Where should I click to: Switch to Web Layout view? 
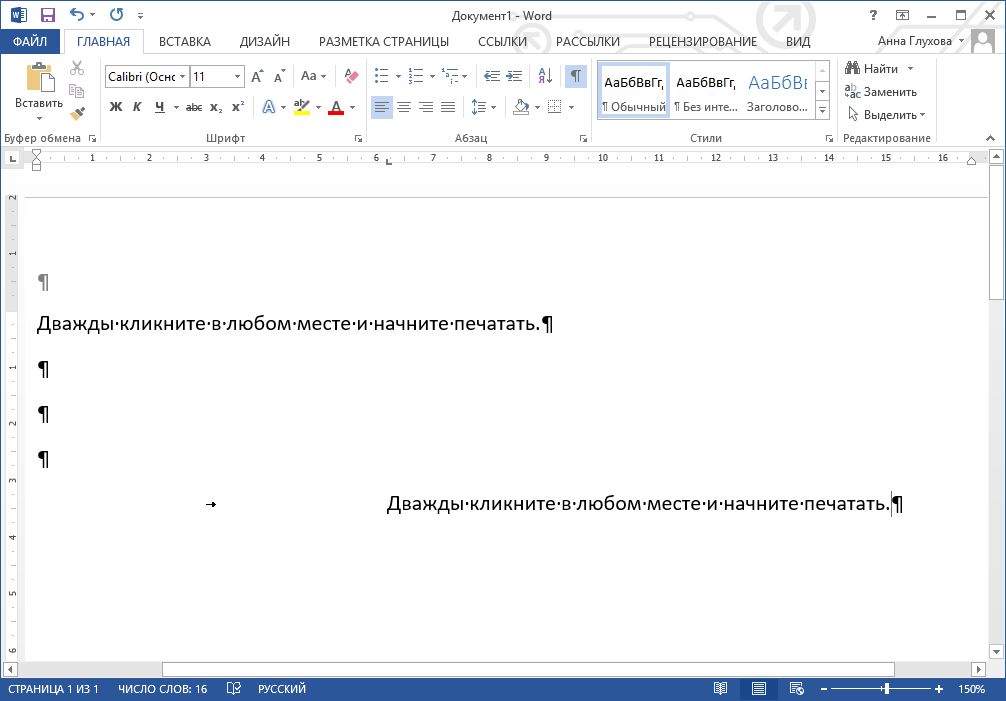tap(796, 688)
